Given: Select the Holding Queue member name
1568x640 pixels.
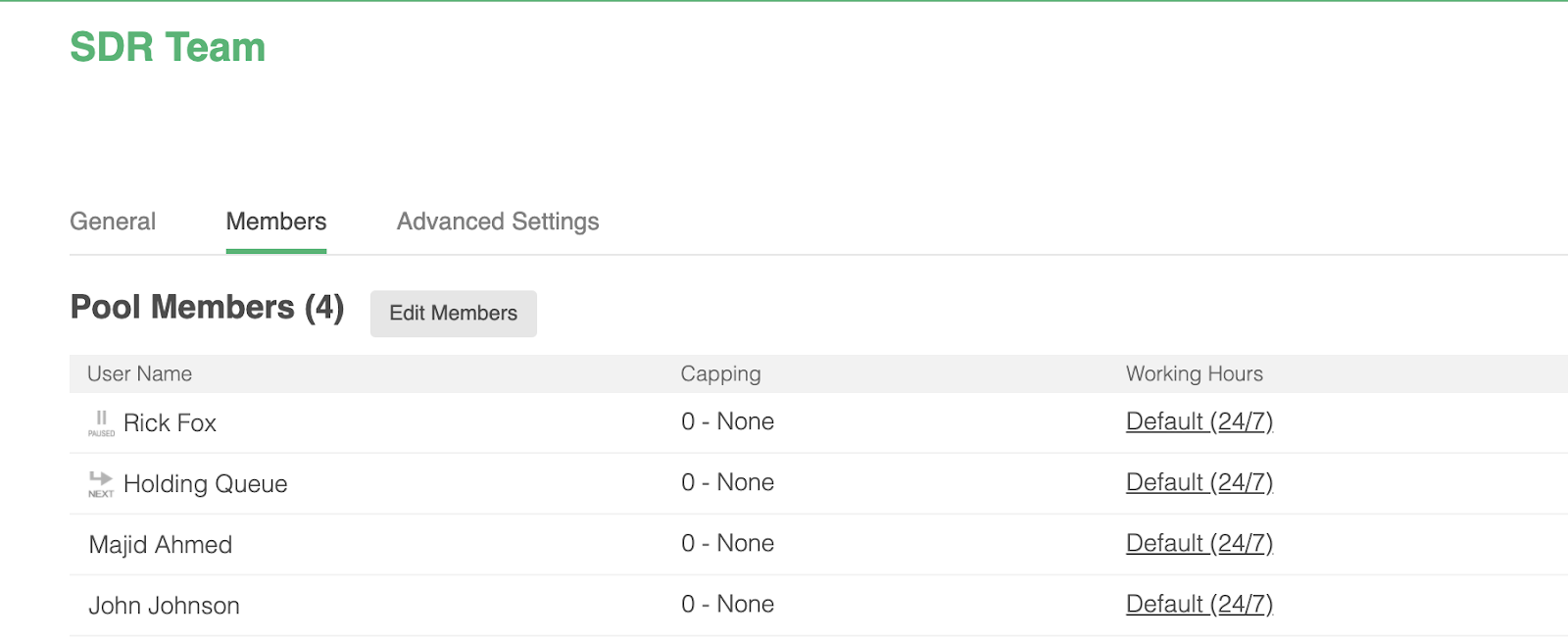Looking at the screenshot, I should [206, 484].
